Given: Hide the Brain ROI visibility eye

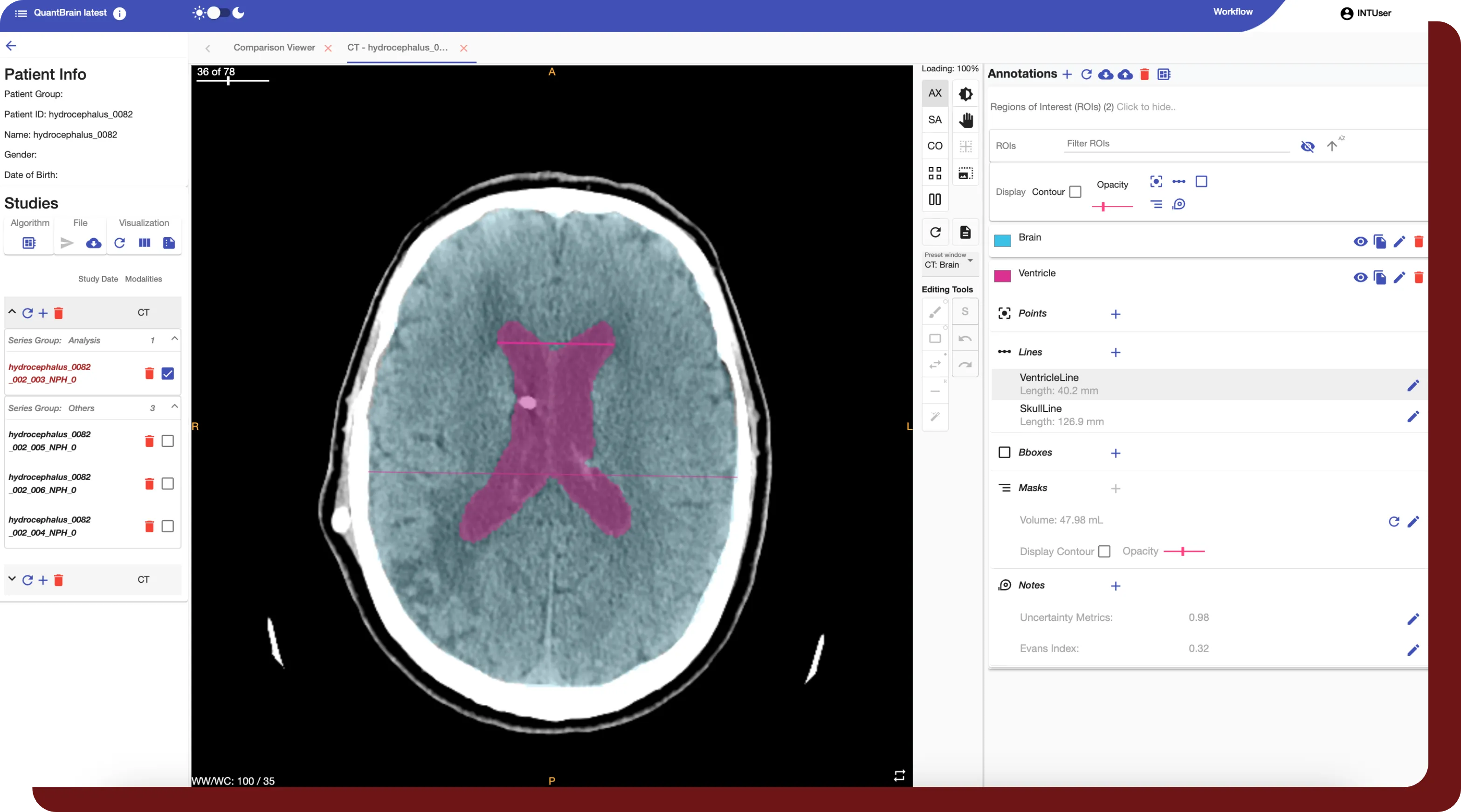Looking at the screenshot, I should [1360, 241].
